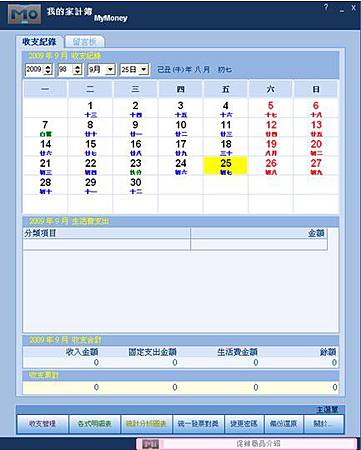This screenshot has height=450, width=361.
Task: Select September 22 in calendar
Action: coord(90,166)
